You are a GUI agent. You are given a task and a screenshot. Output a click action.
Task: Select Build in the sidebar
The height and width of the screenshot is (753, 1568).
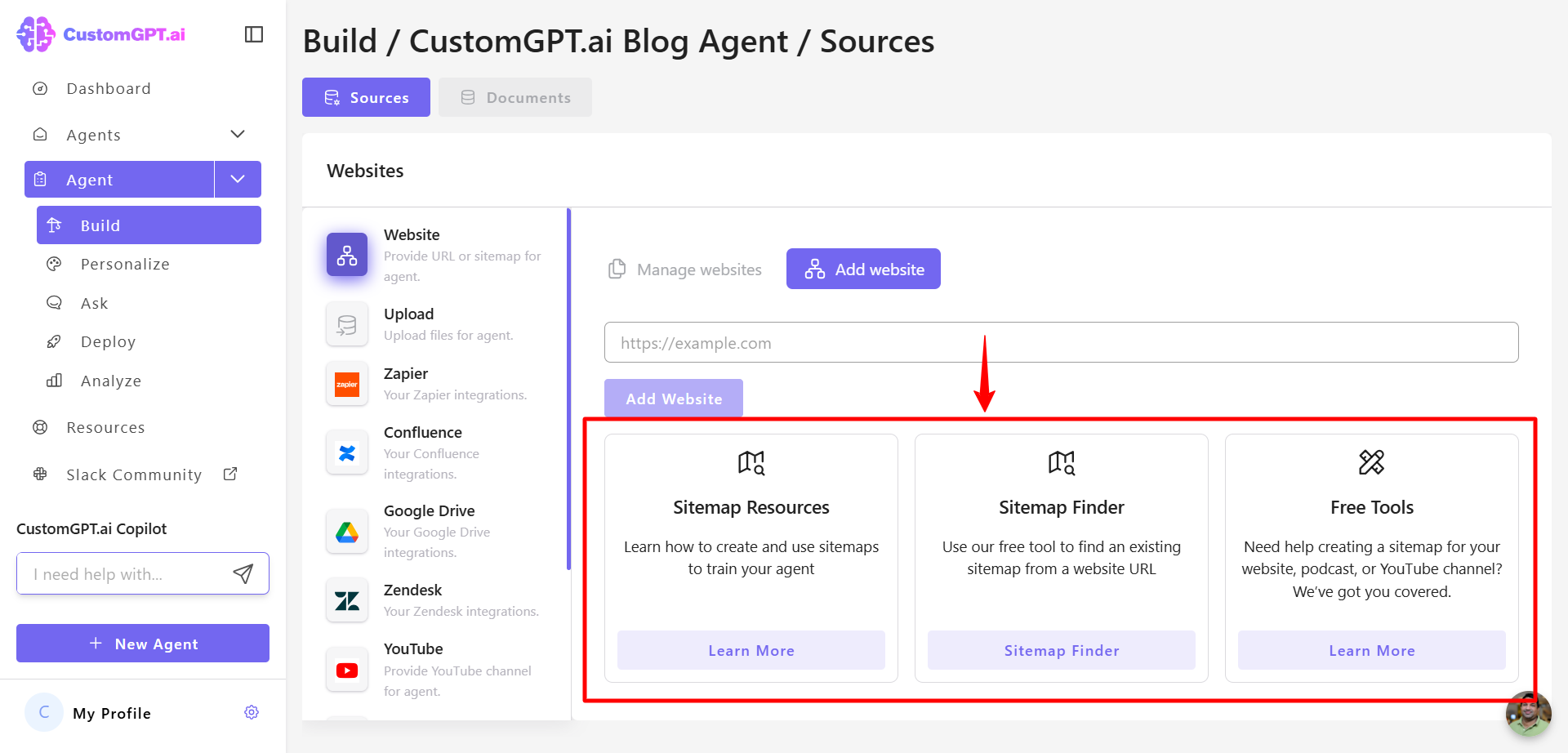pos(149,225)
